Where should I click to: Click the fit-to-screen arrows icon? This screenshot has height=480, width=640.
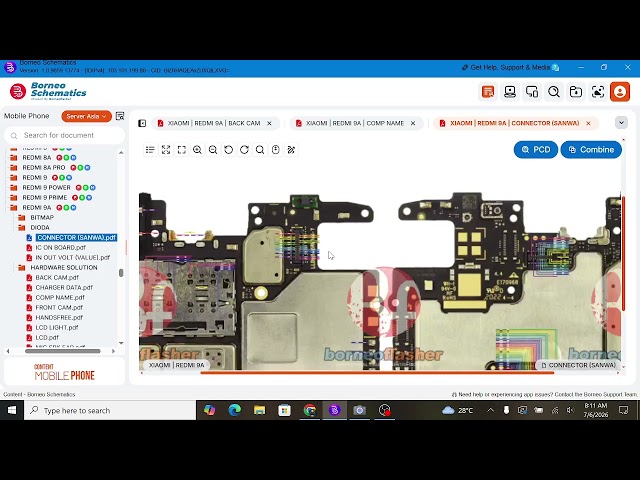point(166,150)
